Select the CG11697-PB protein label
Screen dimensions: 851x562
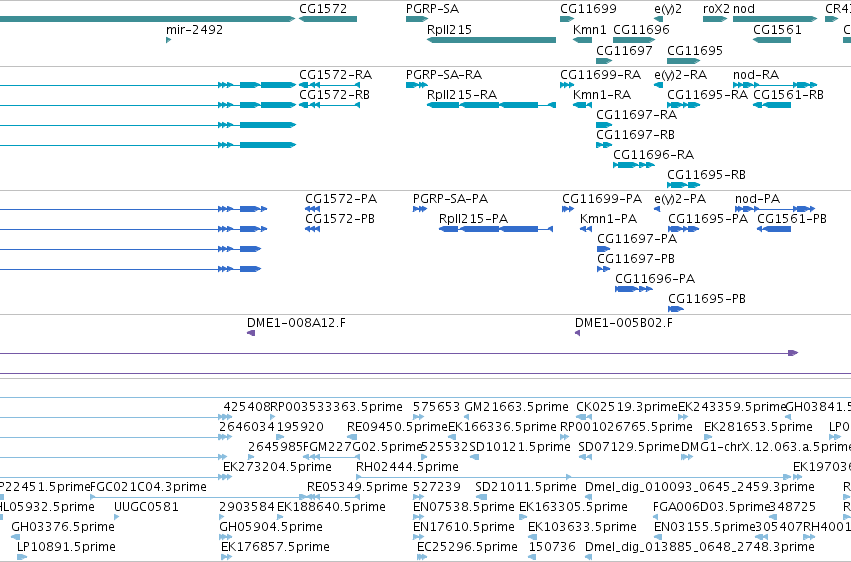click(636, 259)
